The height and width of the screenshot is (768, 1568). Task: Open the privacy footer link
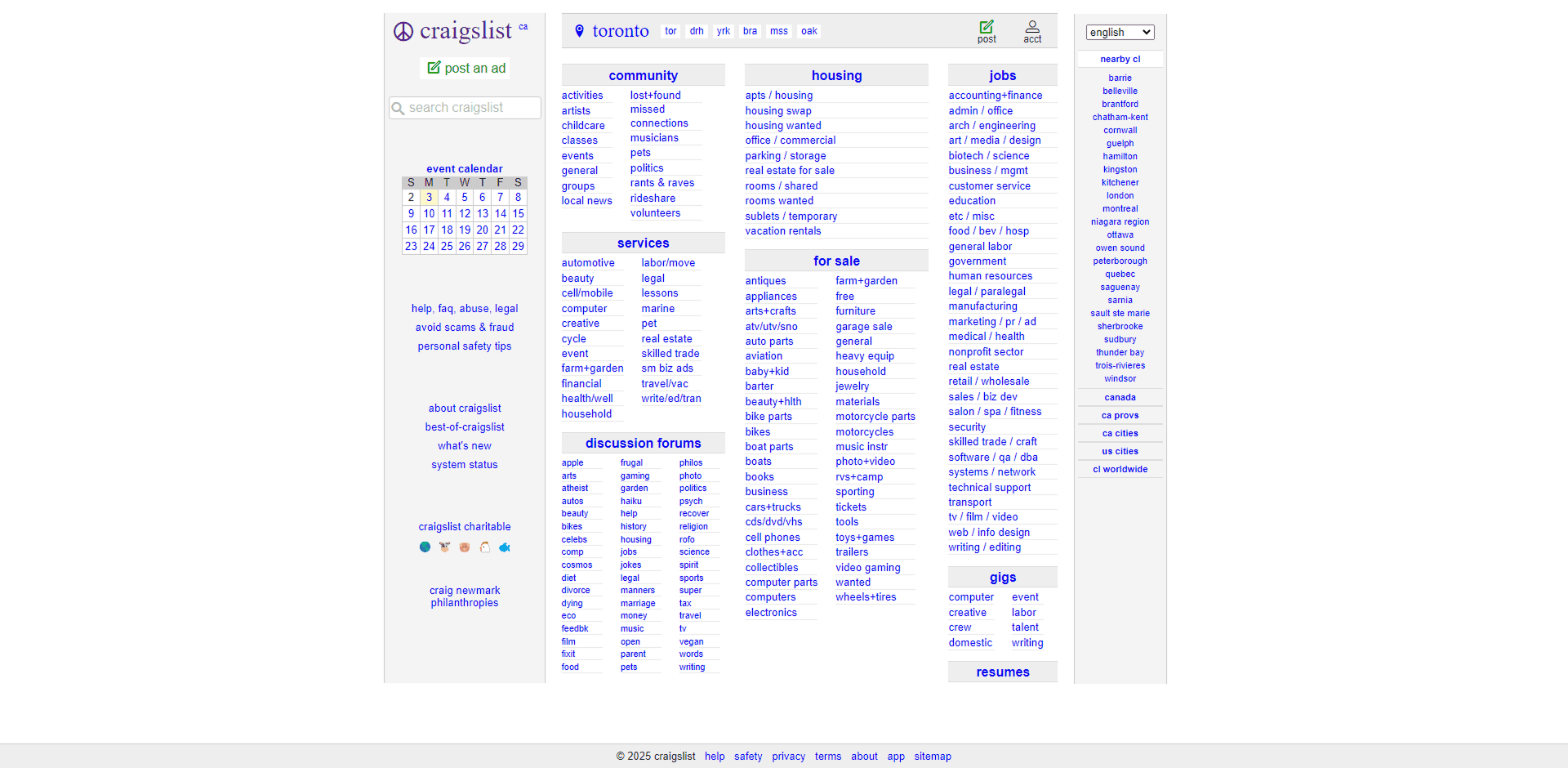pyautogui.click(x=788, y=757)
